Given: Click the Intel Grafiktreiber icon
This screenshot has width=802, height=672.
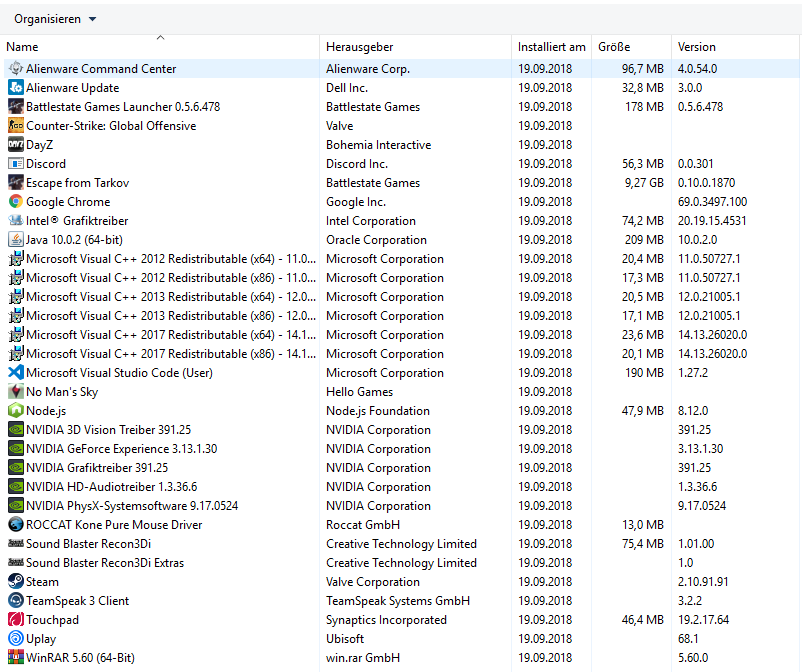Looking at the screenshot, I should 16,220.
